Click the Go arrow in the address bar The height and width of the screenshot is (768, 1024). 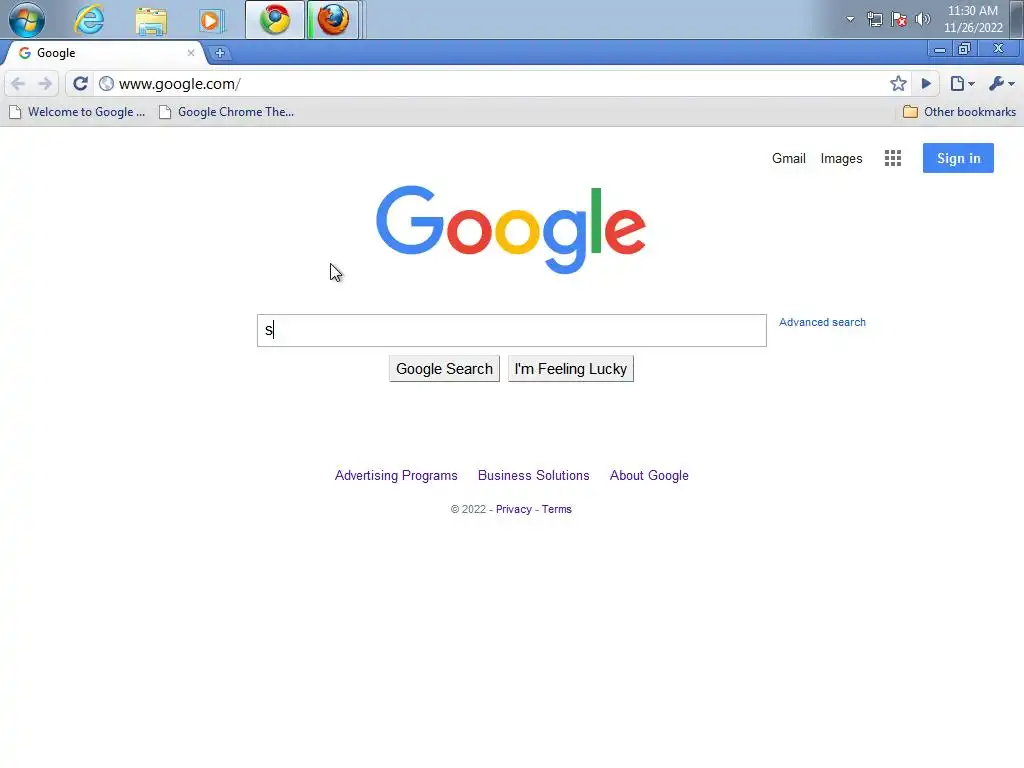click(x=926, y=84)
